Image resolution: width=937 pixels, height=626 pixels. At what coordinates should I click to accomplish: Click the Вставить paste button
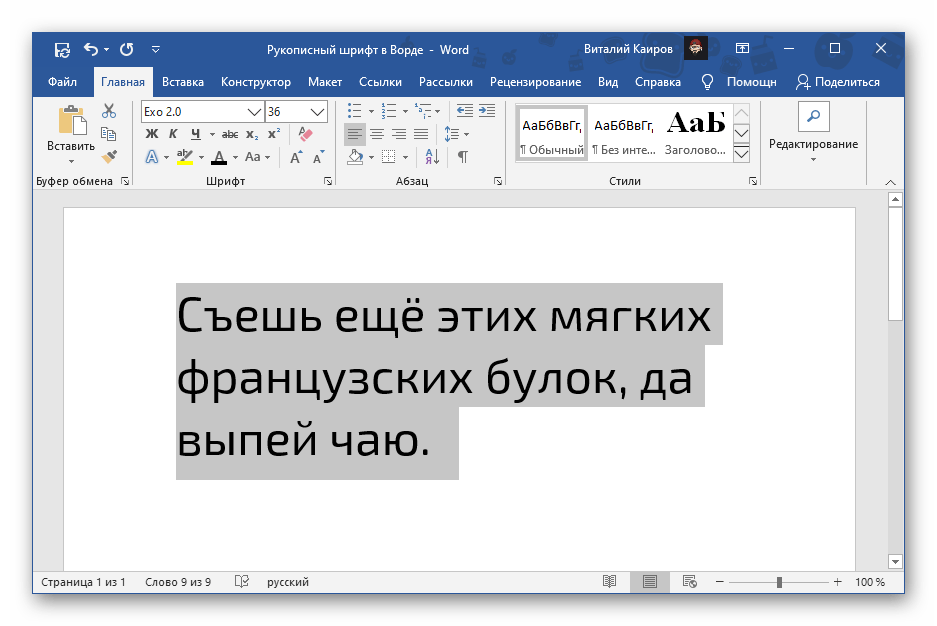71,132
